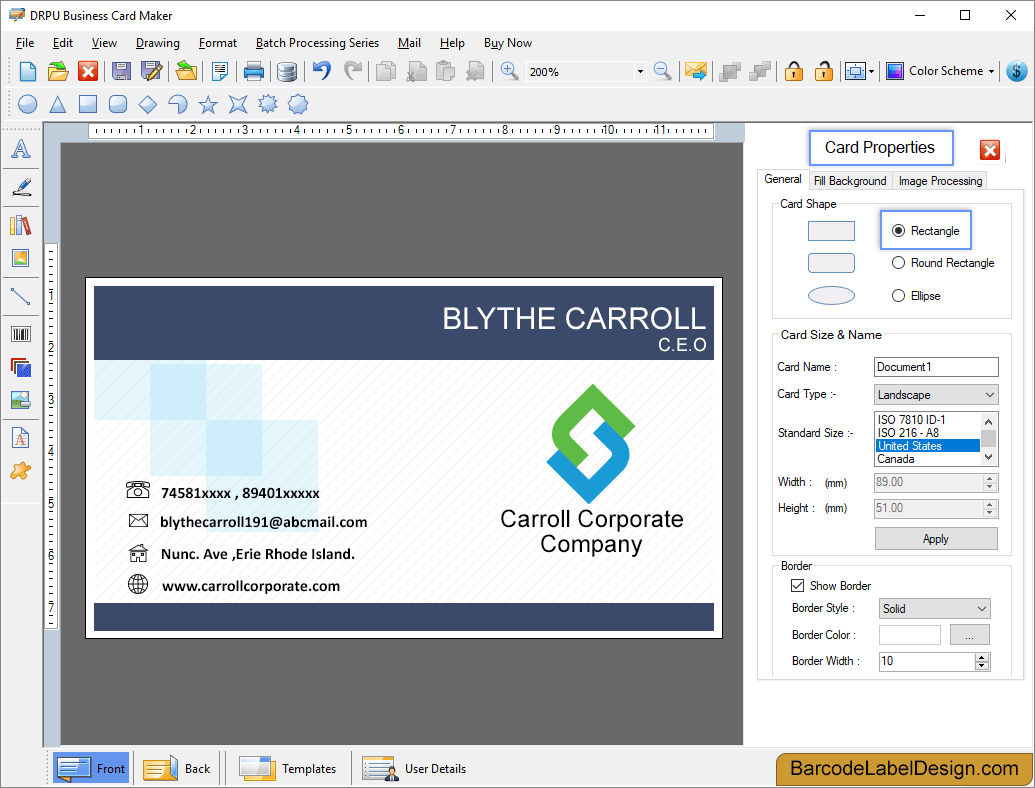This screenshot has height=788, width=1035.
Task: Open the Batch Processing Series menu
Action: tap(317, 43)
